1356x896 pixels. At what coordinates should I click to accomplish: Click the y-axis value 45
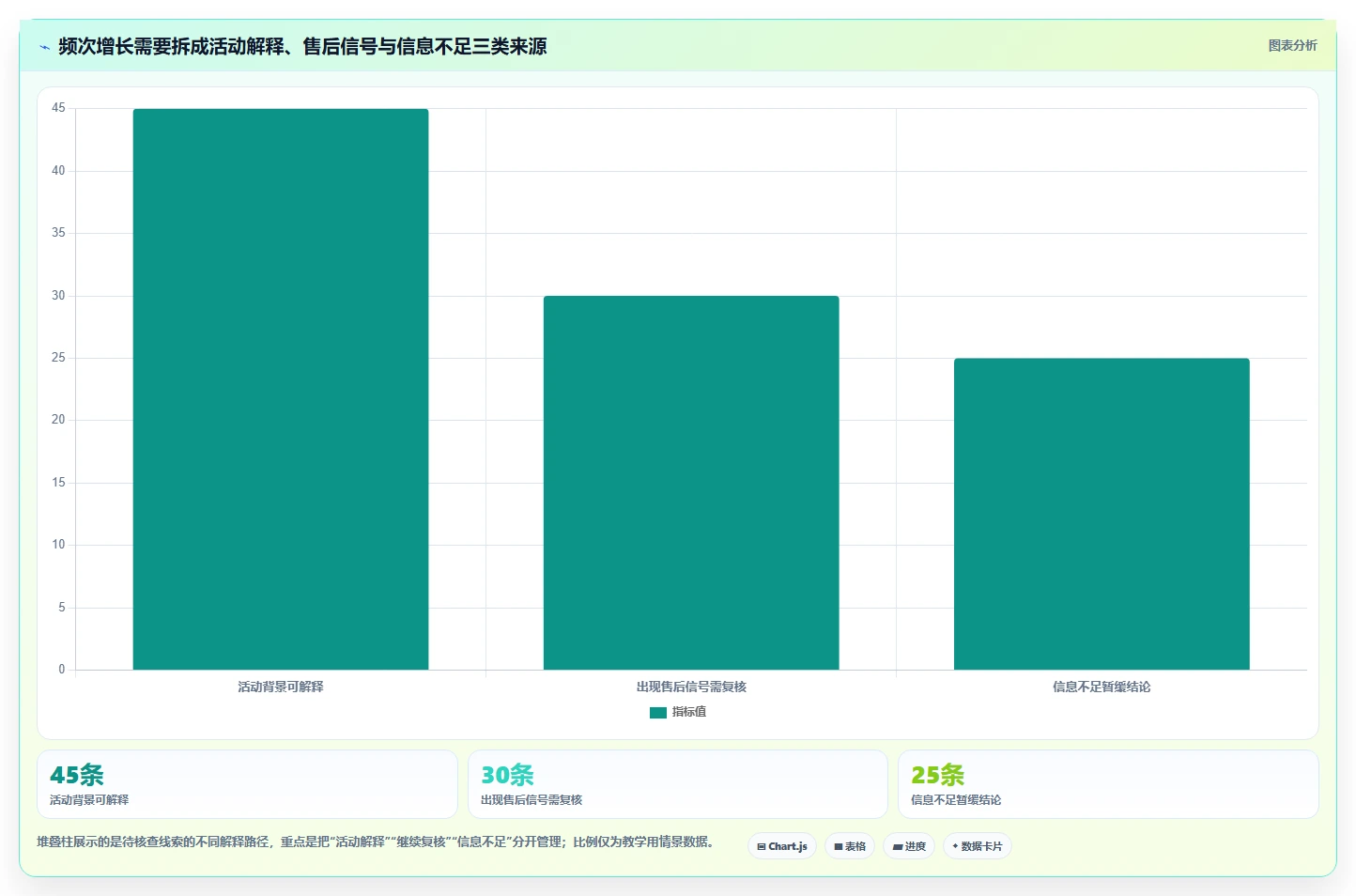(58, 108)
